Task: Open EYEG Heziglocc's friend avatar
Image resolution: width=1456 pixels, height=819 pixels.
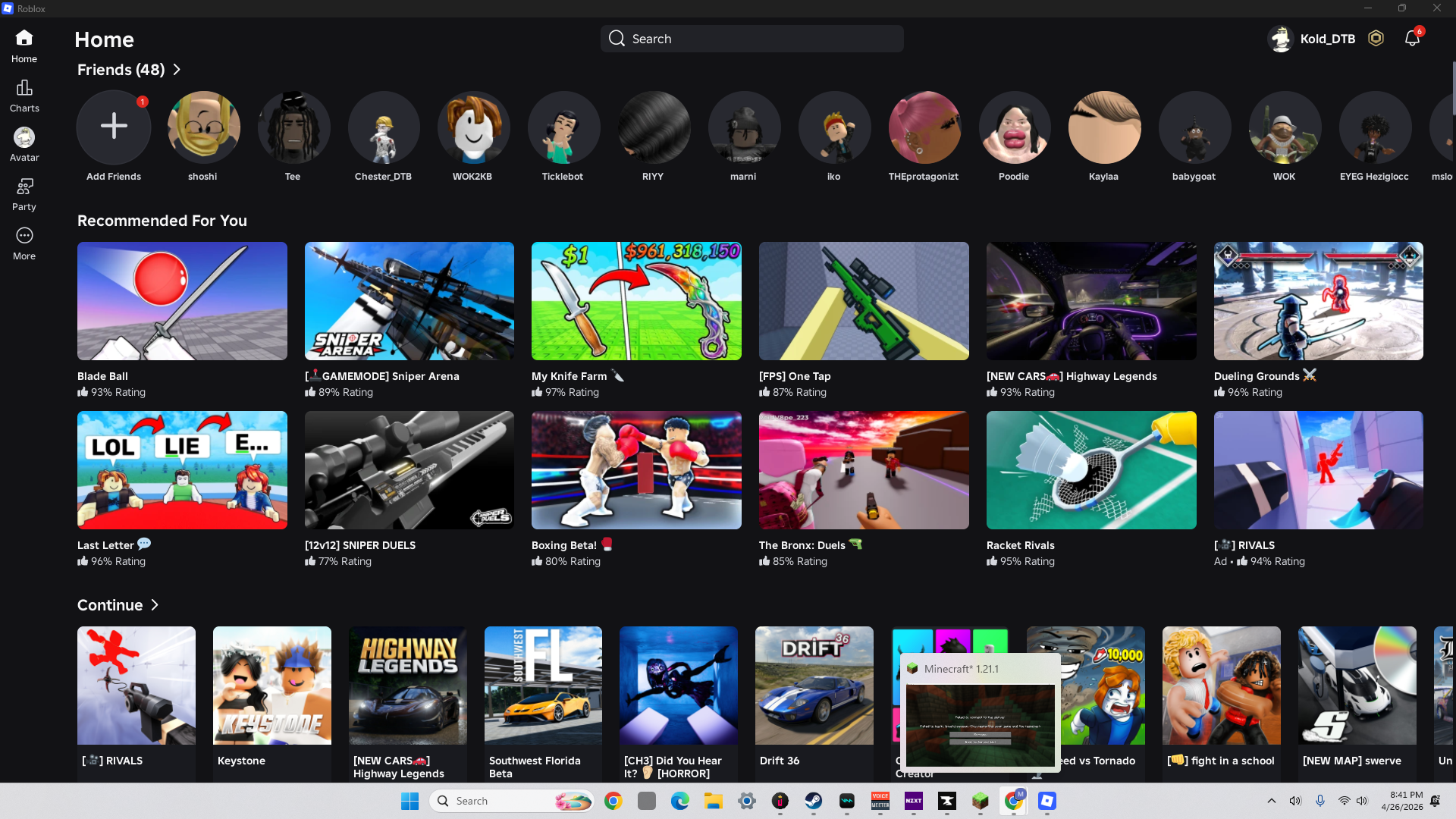Action: [1375, 127]
